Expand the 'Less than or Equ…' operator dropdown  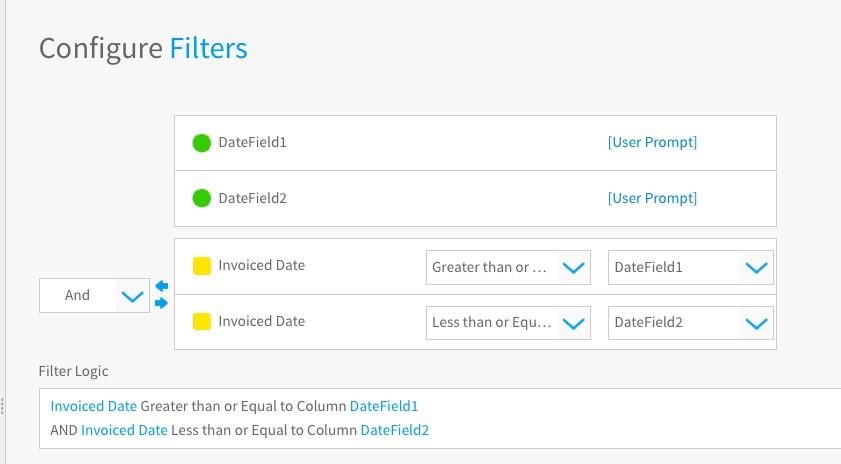pyautogui.click(x=508, y=323)
